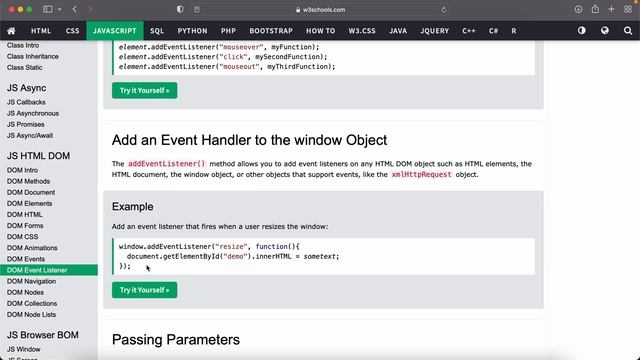Screen dimensions: 640x360
Task: Open DOM Nodes sidebar link
Action: tap(25, 292)
